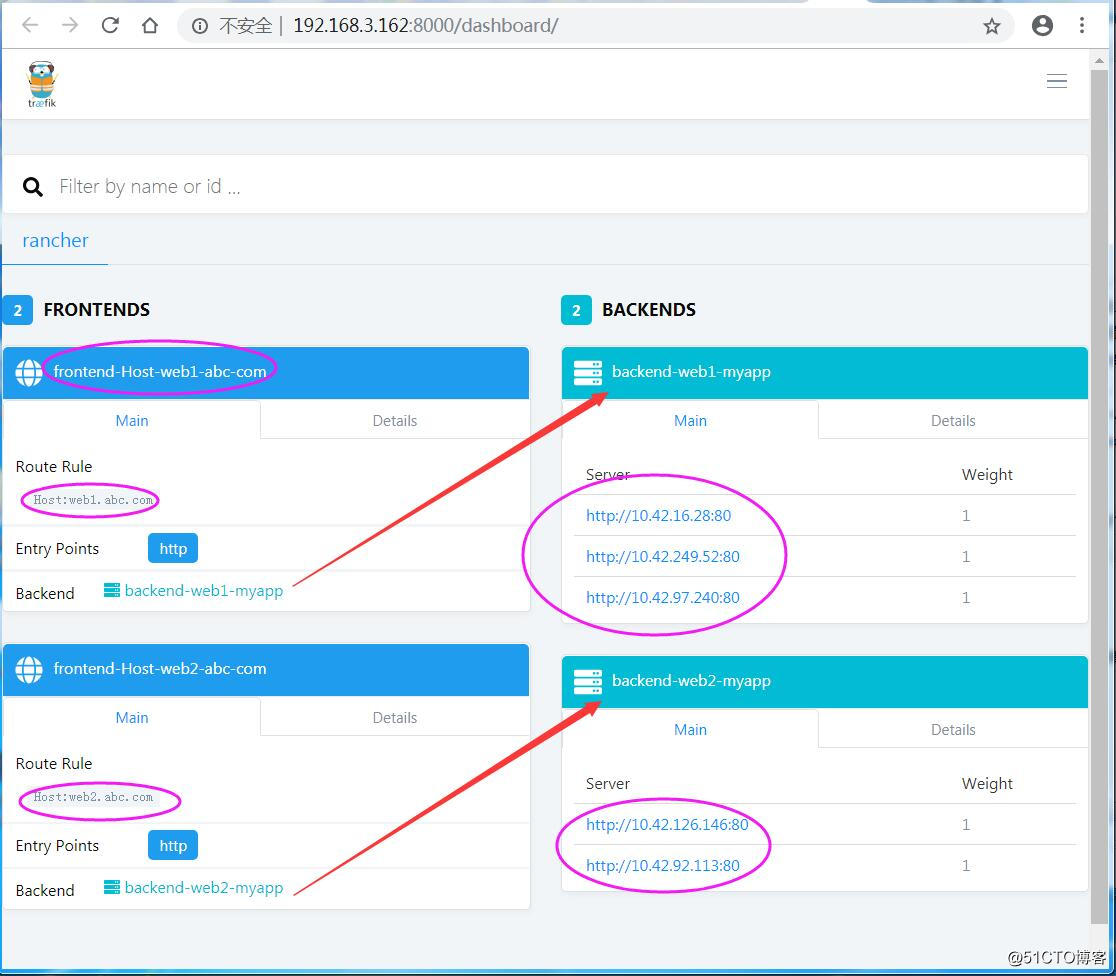Click the search magnifier icon
Viewport: 1116px width, 976px height.
tap(33, 187)
